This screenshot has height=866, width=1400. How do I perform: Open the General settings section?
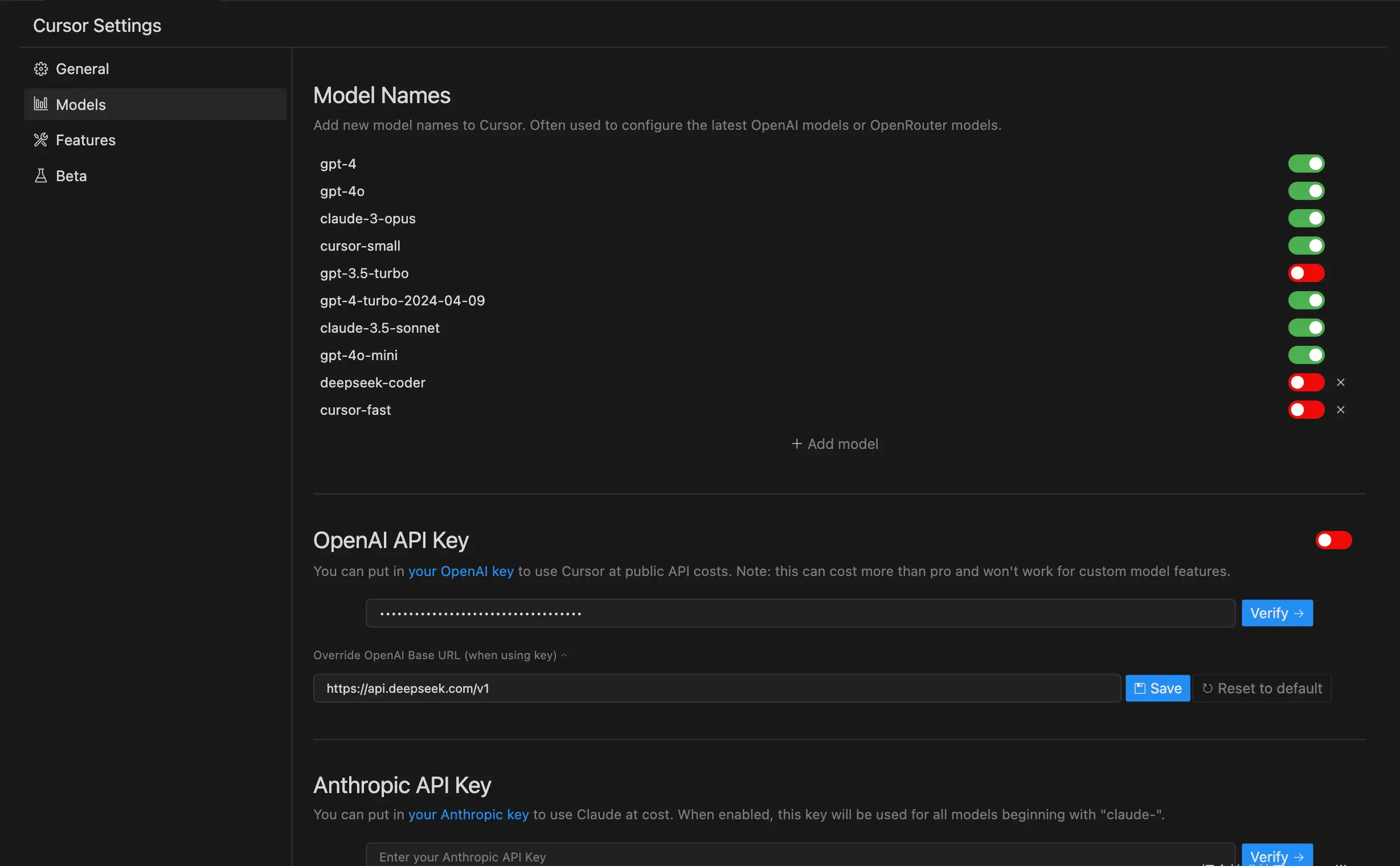[x=154, y=69]
